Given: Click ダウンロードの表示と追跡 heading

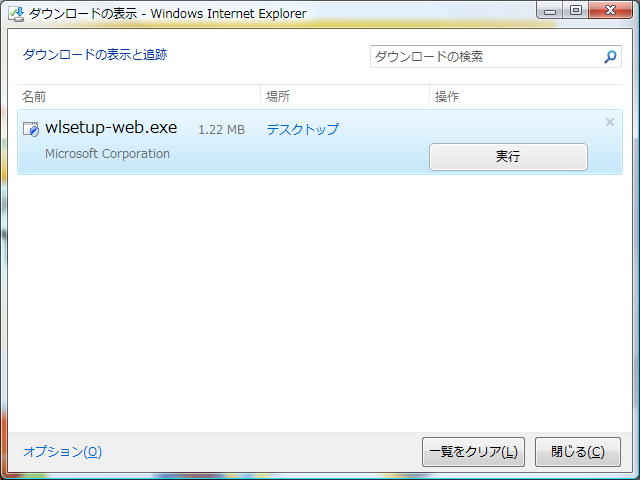Looking at the screenshot, I should [95, 54].
